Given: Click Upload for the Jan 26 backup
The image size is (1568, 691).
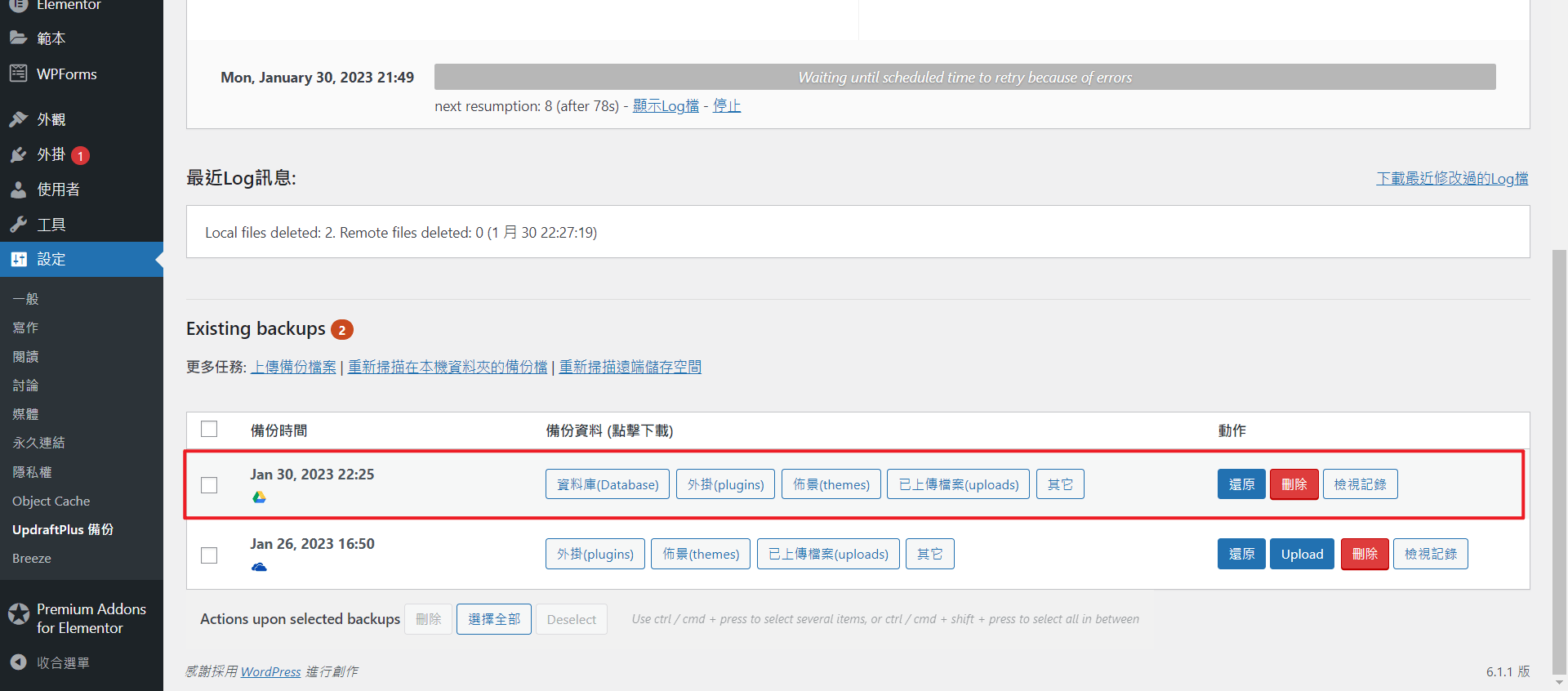Looking at the screenshot, I should point(1302,554).
